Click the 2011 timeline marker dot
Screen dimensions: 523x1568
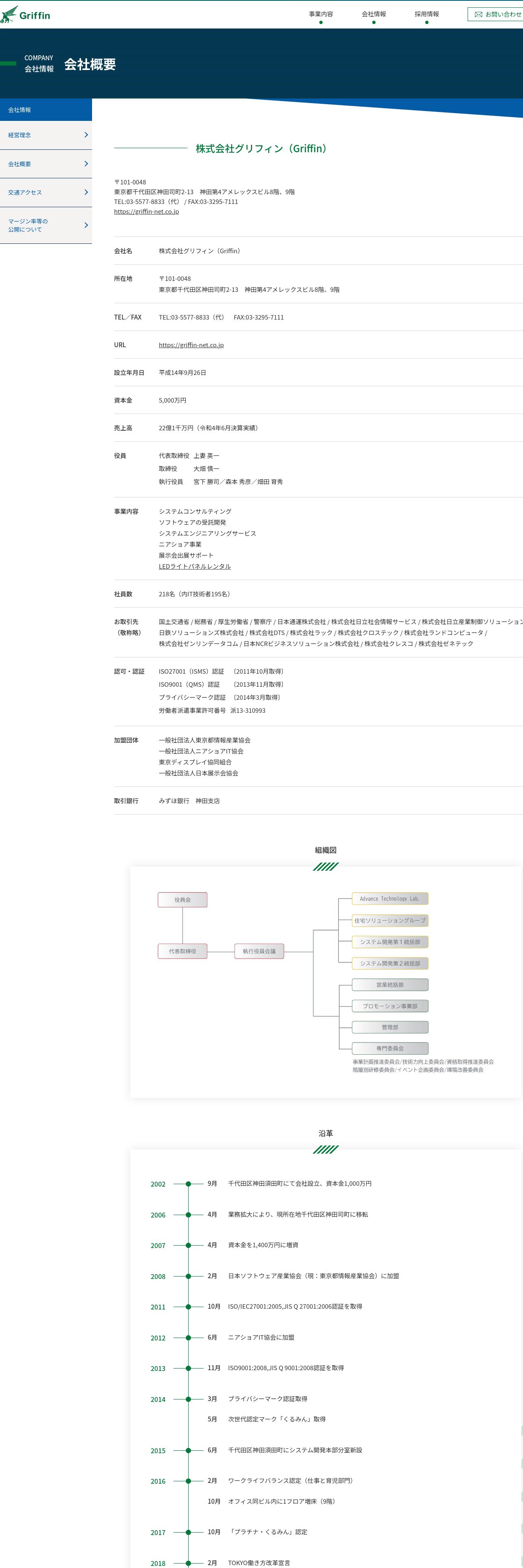[188, 1307]
